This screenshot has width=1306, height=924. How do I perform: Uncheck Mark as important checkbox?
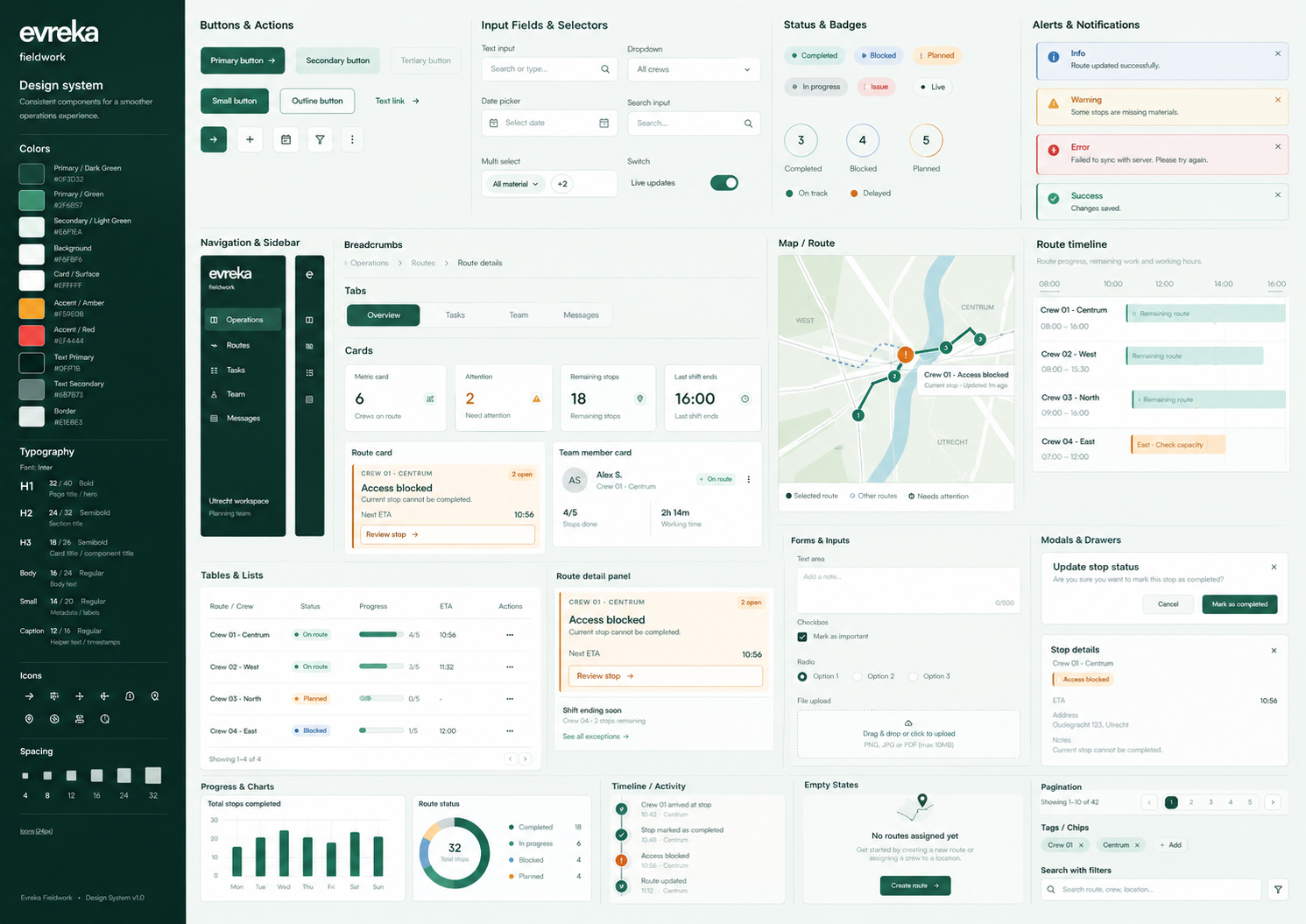pyautogui.click(x=802, y=637)
